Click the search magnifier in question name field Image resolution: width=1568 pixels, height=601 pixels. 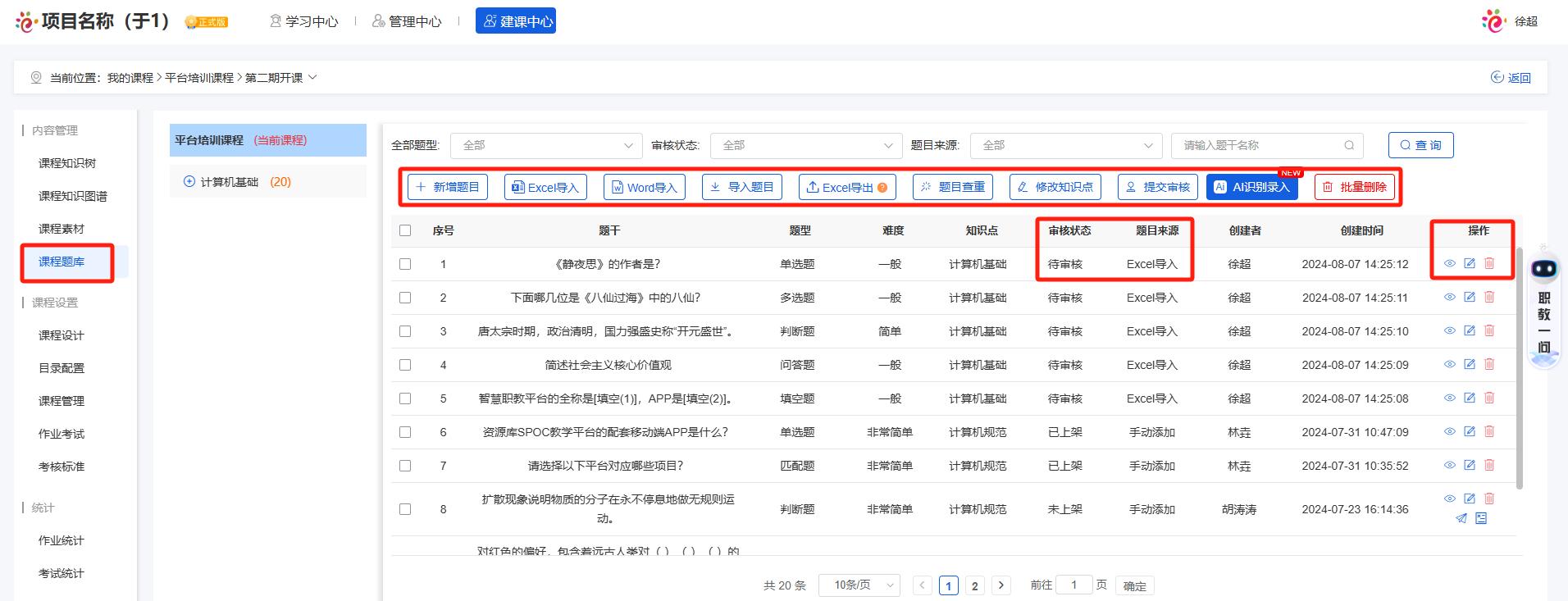pos(1349,145)
